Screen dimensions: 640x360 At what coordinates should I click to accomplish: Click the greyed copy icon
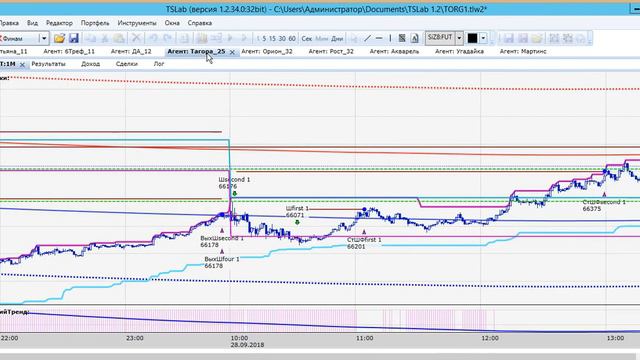click(91, 38)
